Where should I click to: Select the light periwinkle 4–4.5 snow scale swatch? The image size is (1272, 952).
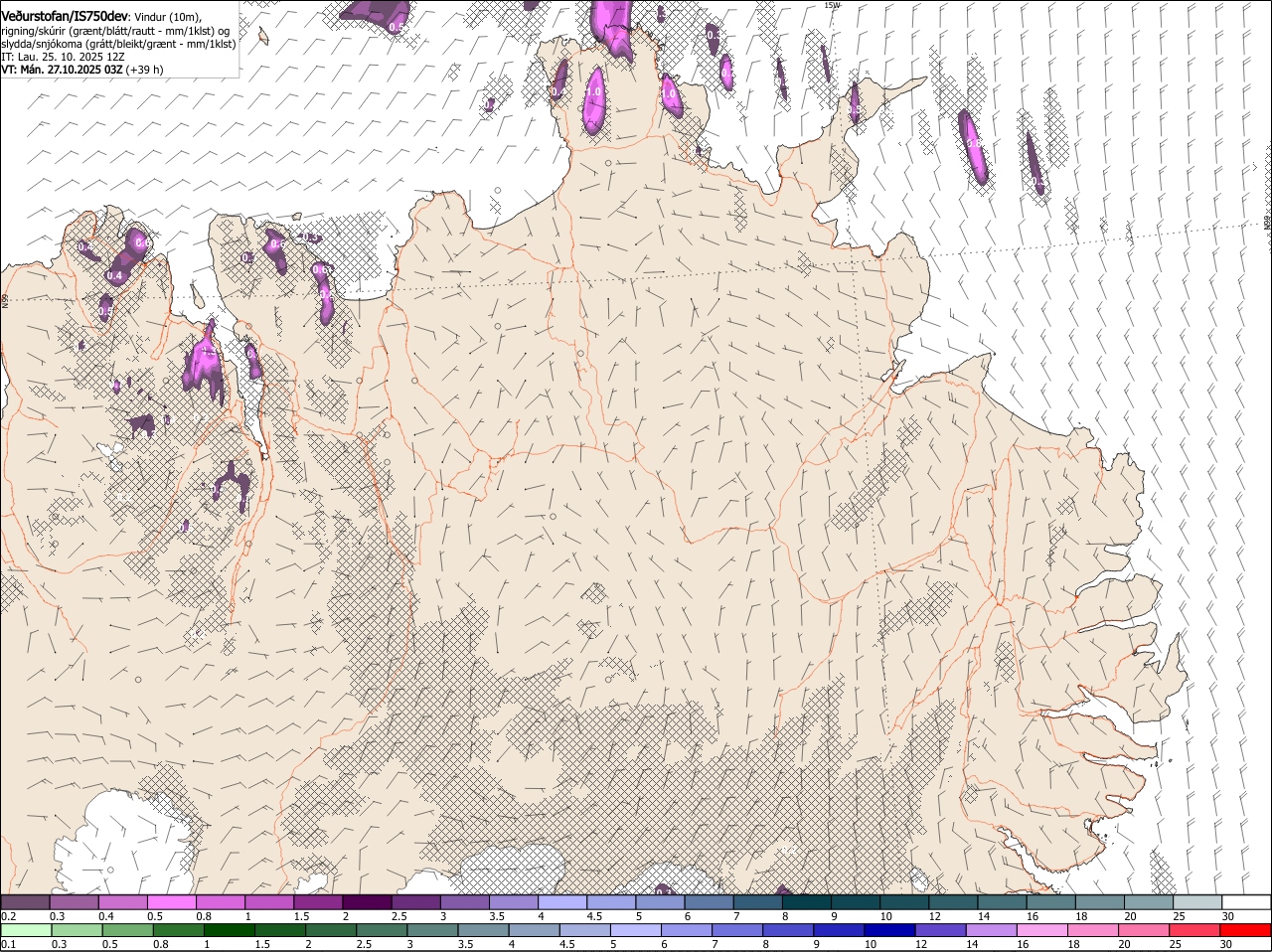click(x=560, y=901)
